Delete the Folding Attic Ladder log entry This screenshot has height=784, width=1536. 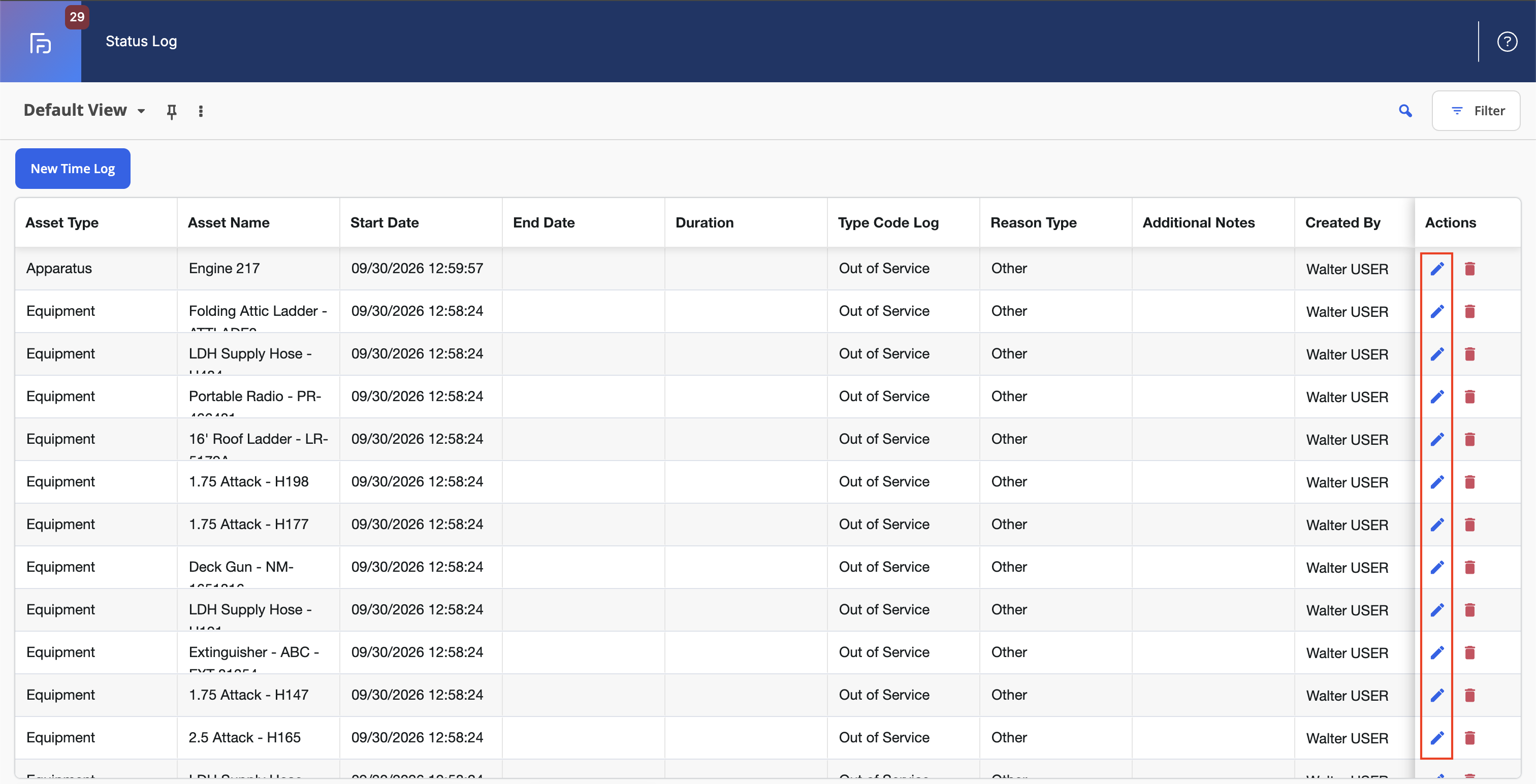(x=1470, y=311)
